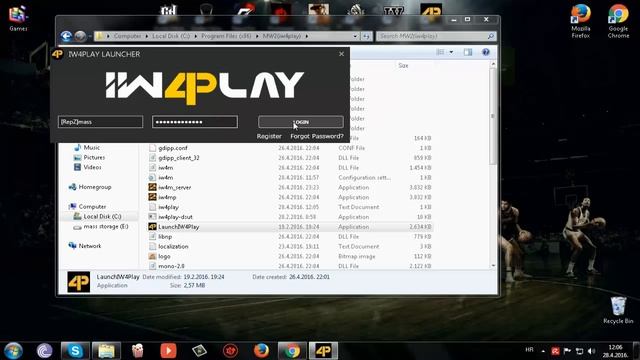This screenshot has height=360, width=640.
Task: Open the orange media player taskbar icon
Action: (x=168, y=351)
